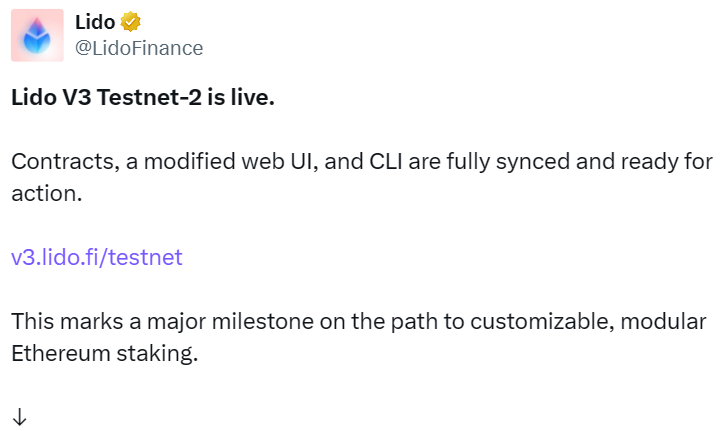Open the v3.lido.fi/testnet link
Screen dimensions: 727x431
coord(96,257)
